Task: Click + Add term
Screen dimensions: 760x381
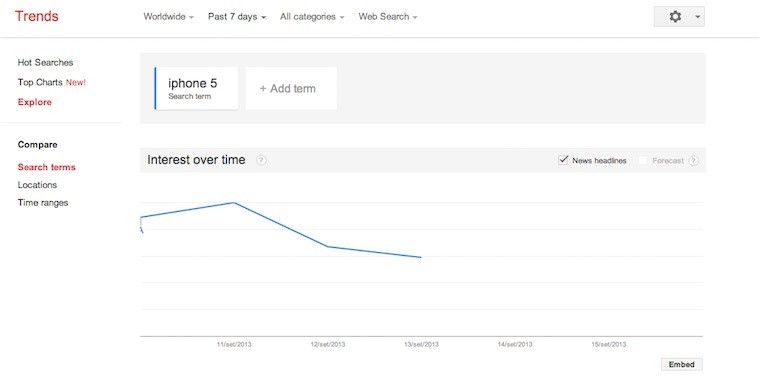Action: click(291, 88)
